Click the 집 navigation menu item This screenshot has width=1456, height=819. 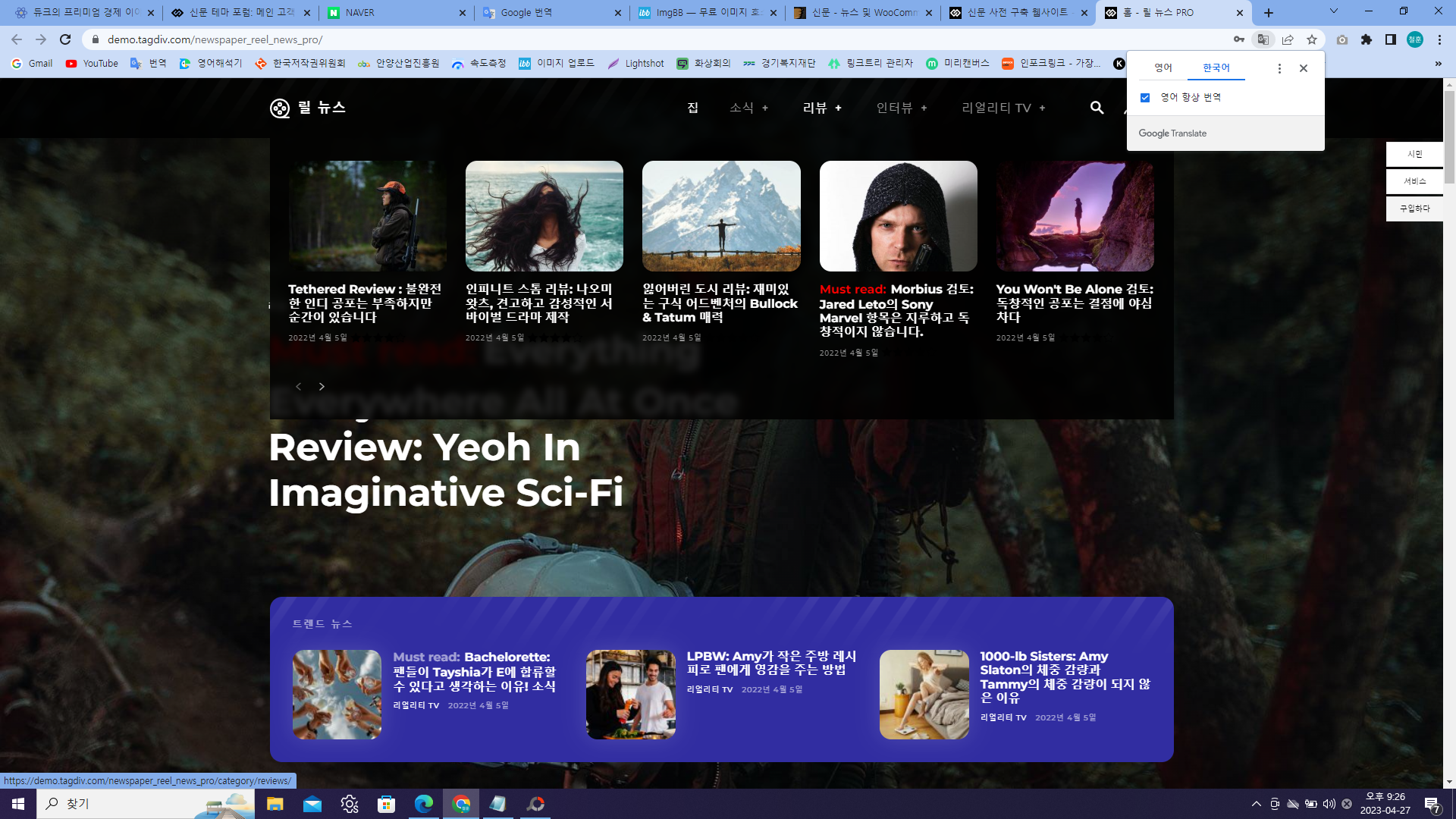(692, 108)
